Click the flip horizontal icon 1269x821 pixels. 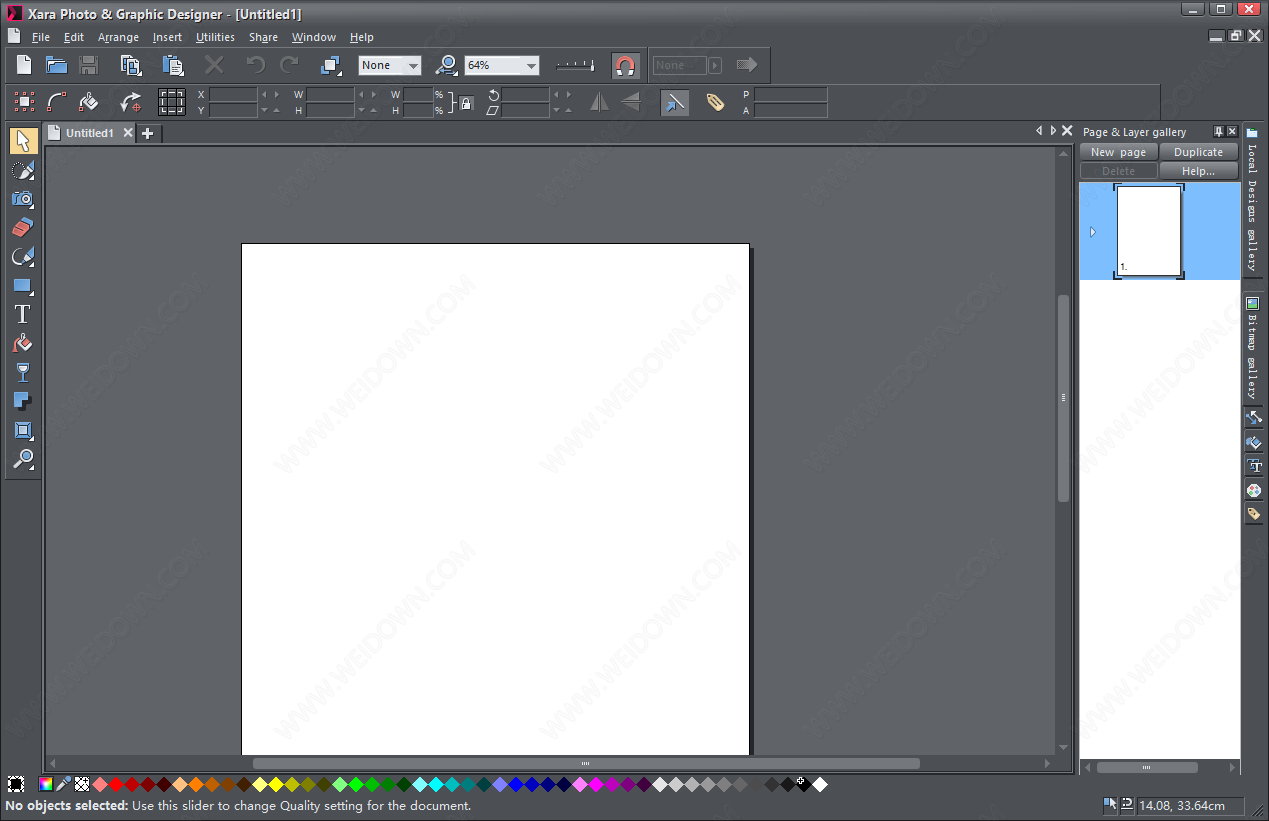coord(599,102)
